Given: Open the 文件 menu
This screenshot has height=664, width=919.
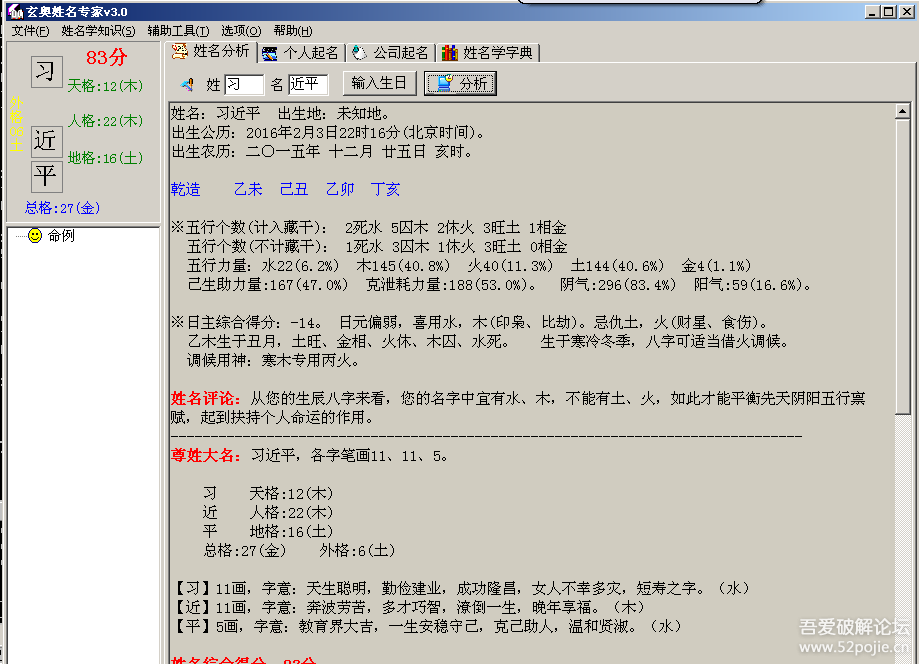Looking at the screenshot, I should (x=30, y=31).
